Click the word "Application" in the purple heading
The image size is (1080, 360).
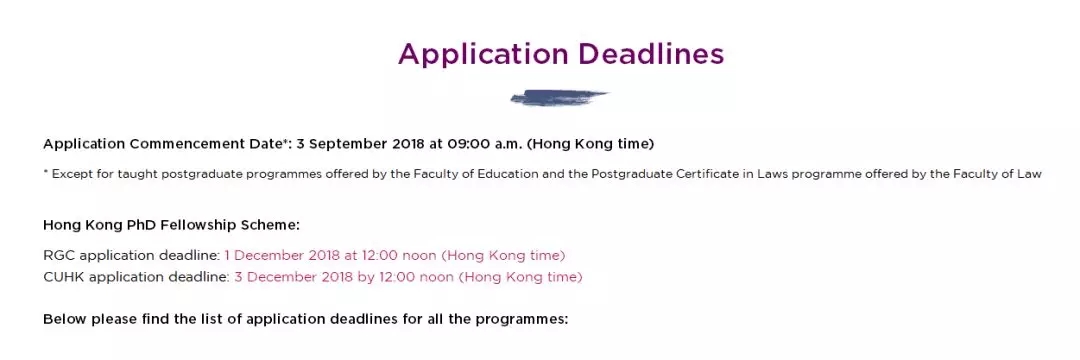[x=484, y=55]
